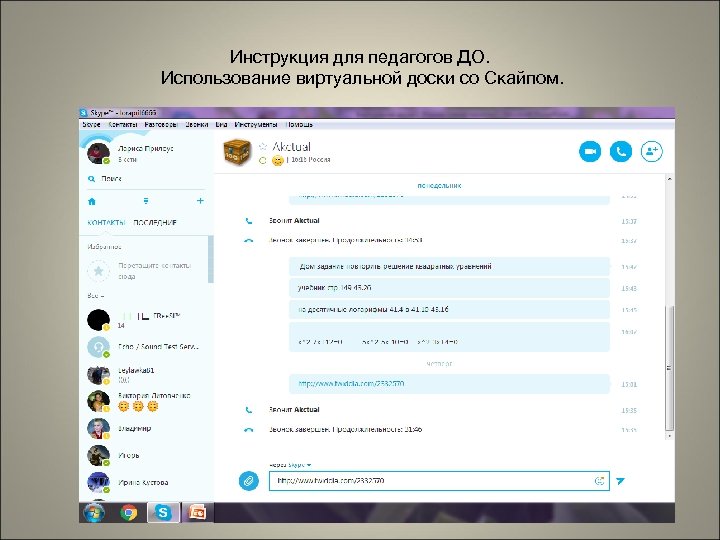Click the chat scroll down arrow

coord(669,435)
